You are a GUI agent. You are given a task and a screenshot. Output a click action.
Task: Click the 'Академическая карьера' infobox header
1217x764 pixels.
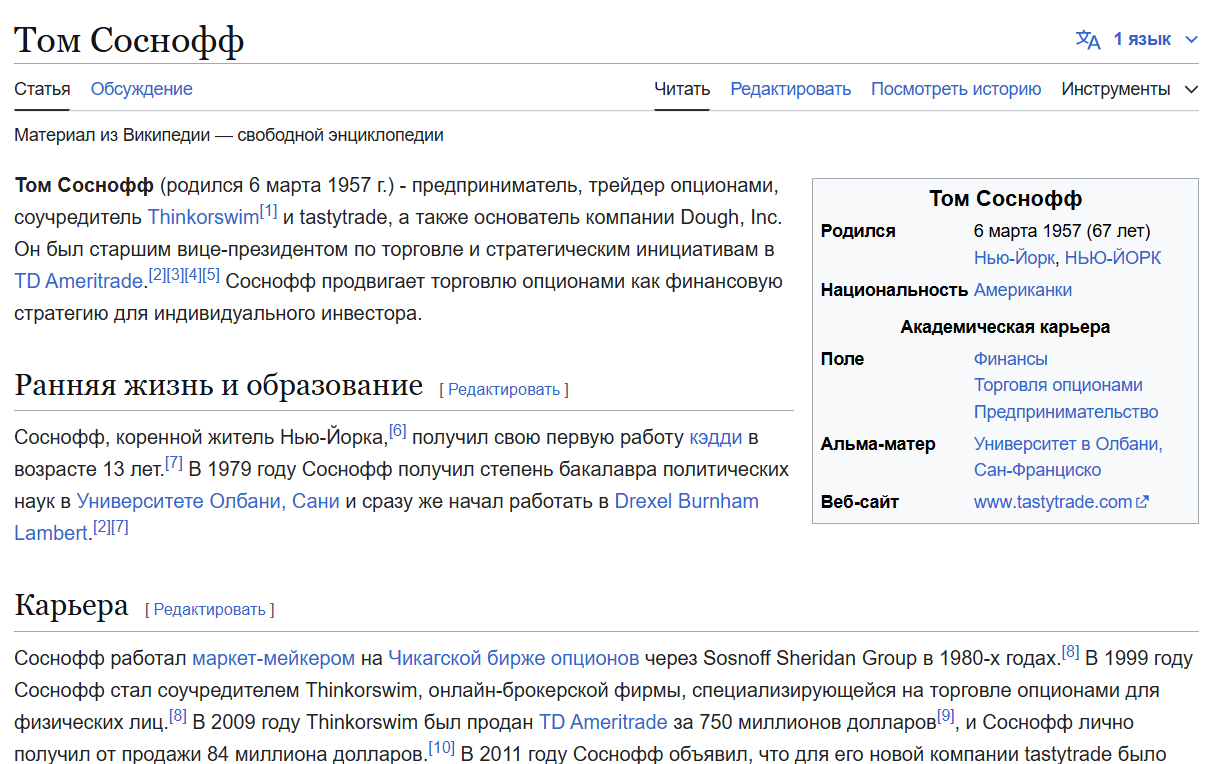pyautogui.click(x=1005, y=327)
